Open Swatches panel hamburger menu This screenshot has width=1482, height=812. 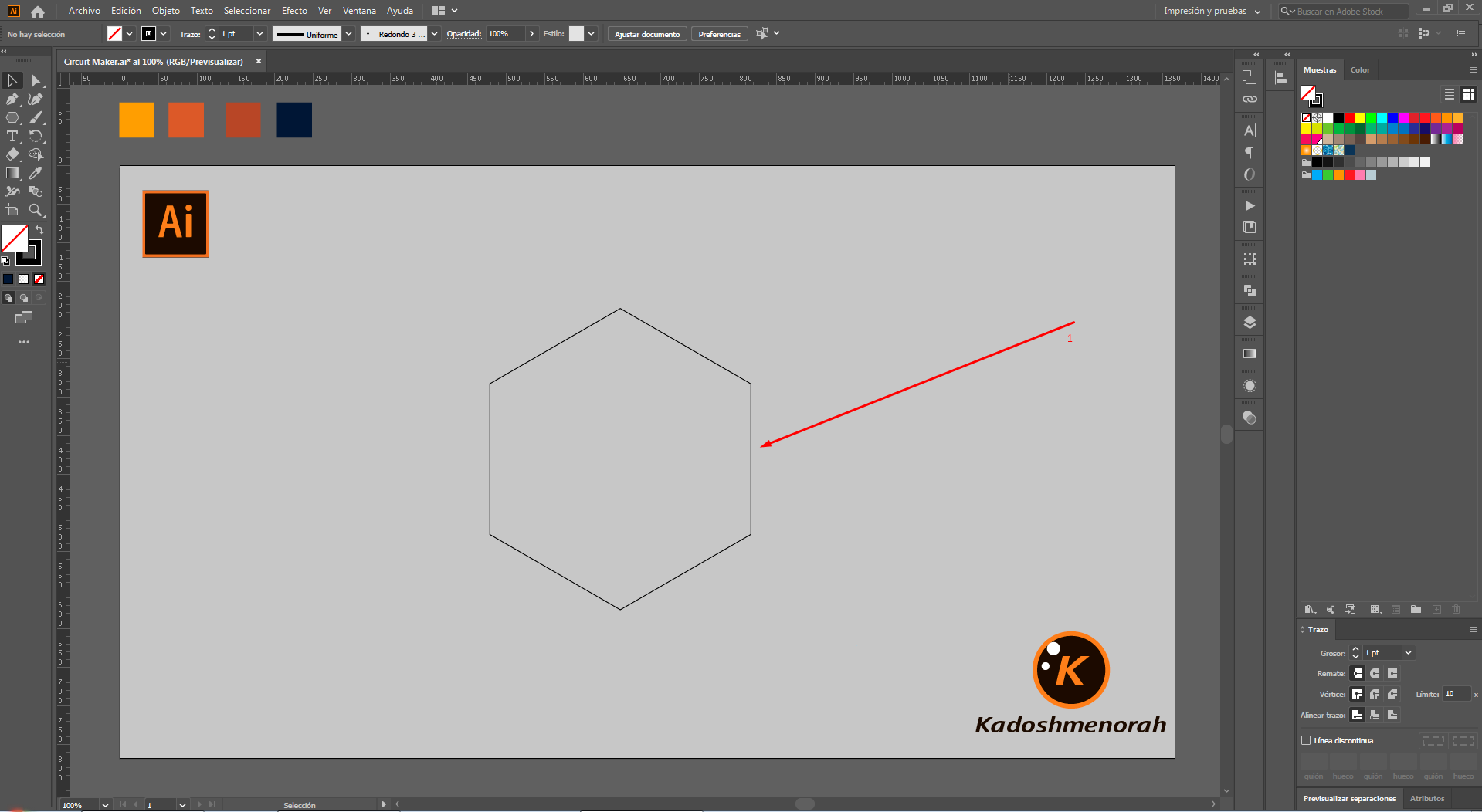coord(1473,70)
